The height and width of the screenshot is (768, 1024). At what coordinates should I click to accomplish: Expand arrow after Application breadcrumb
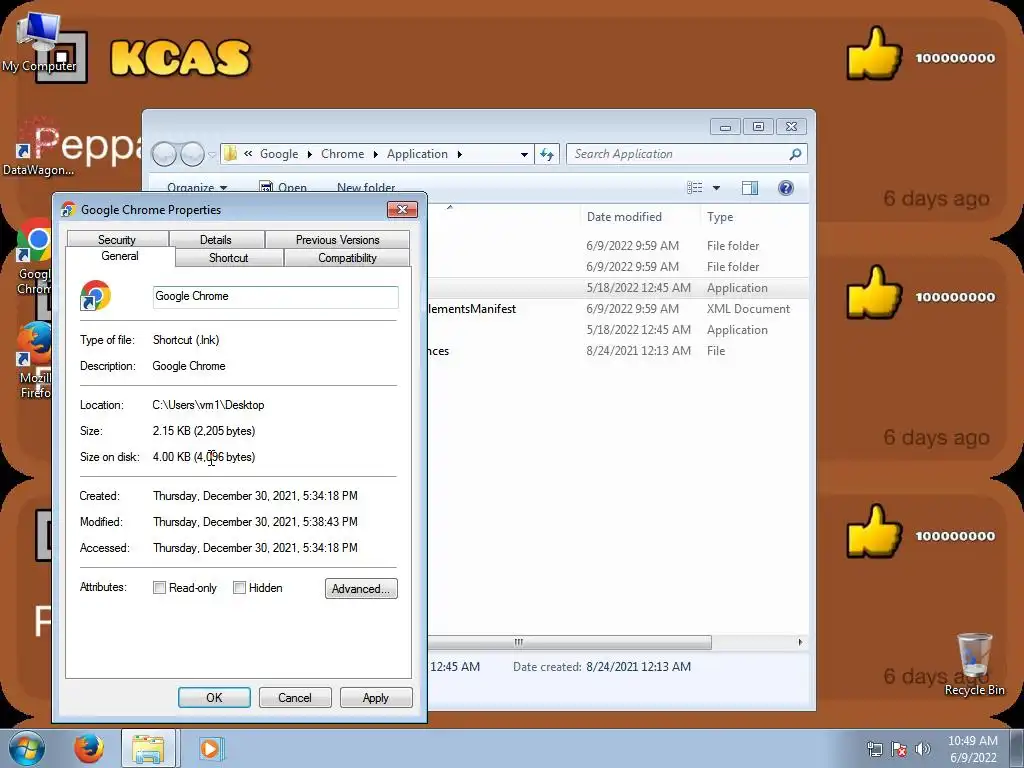460,155
